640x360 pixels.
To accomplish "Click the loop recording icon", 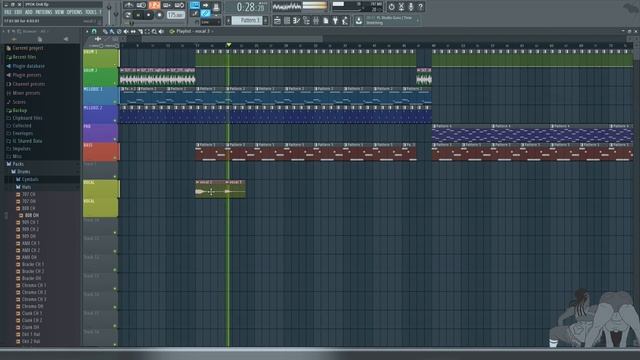I will 179,5.
